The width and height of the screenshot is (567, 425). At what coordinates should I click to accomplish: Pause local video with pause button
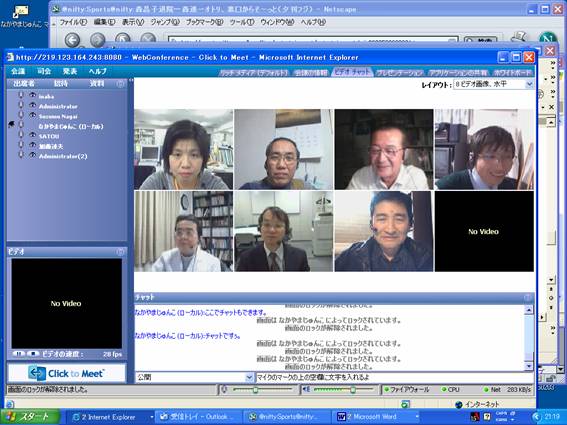[18, 354]
